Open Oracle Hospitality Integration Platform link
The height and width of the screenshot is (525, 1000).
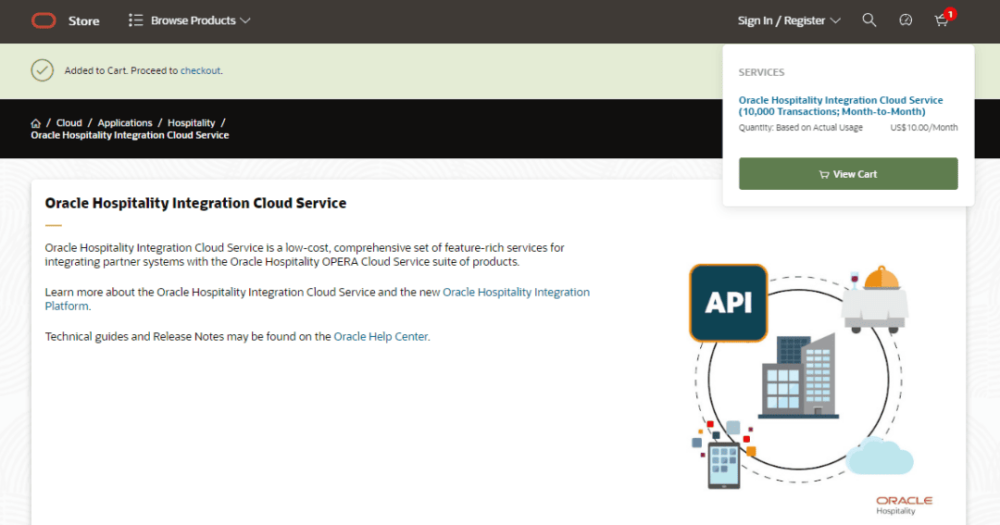(x=516, y=292)
